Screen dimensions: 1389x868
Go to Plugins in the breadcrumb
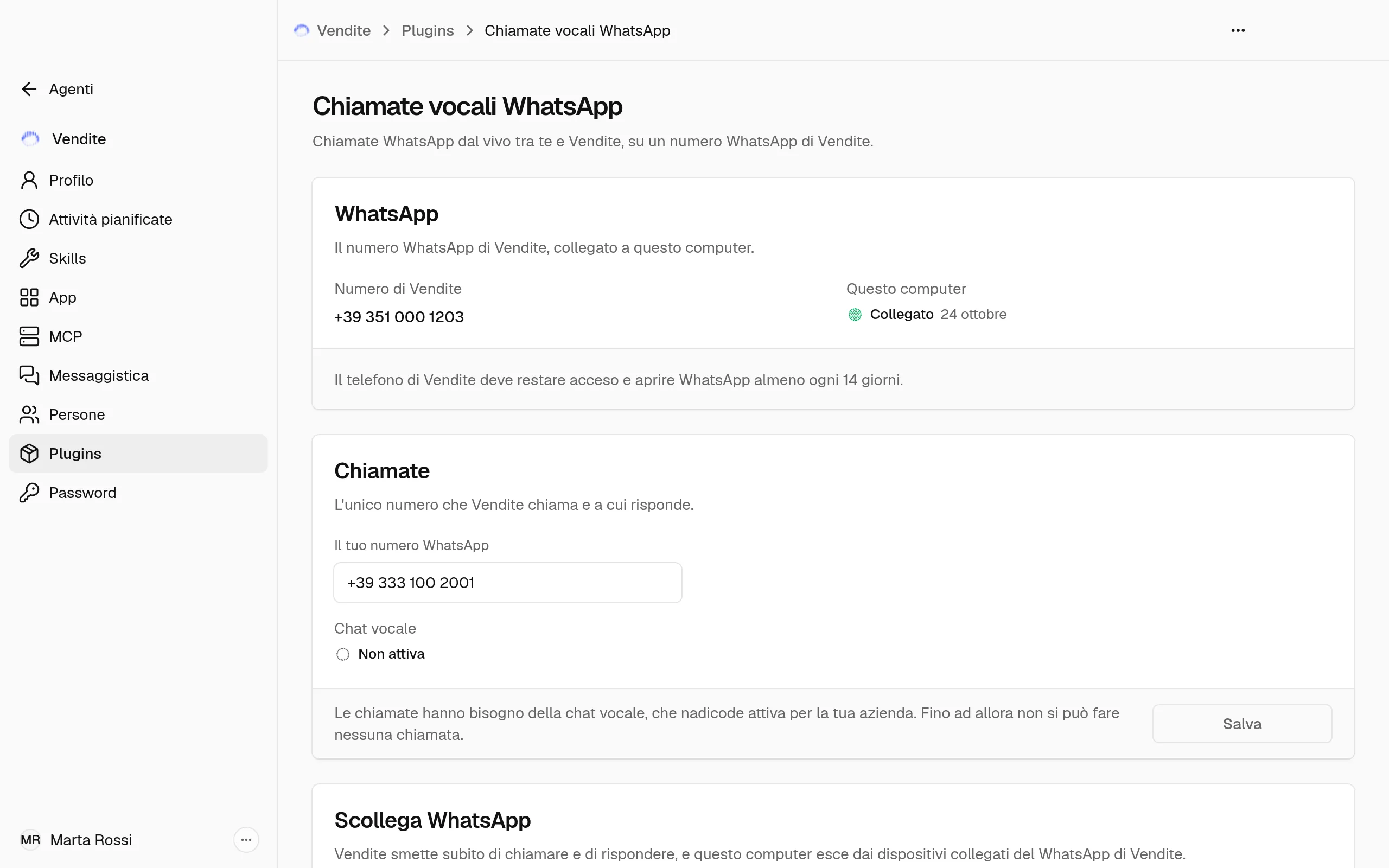pos(428,30)
